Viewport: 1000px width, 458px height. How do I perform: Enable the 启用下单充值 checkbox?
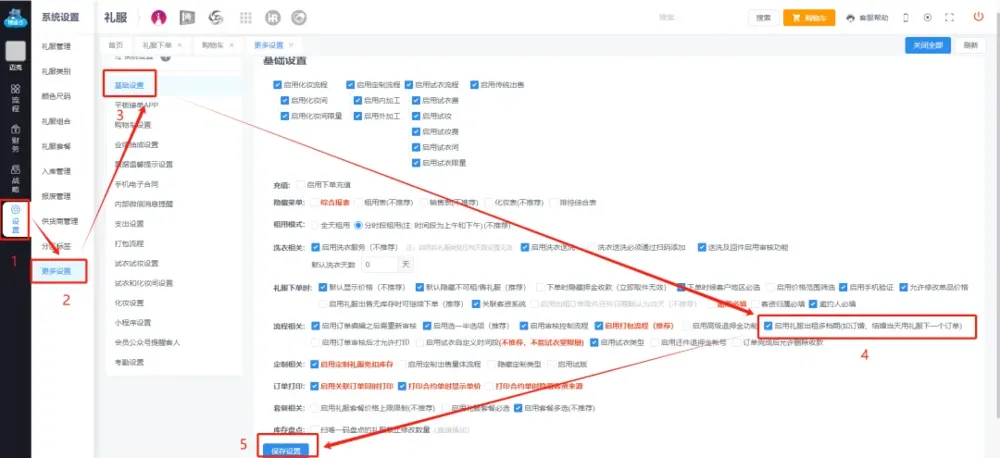coord(300,185)
